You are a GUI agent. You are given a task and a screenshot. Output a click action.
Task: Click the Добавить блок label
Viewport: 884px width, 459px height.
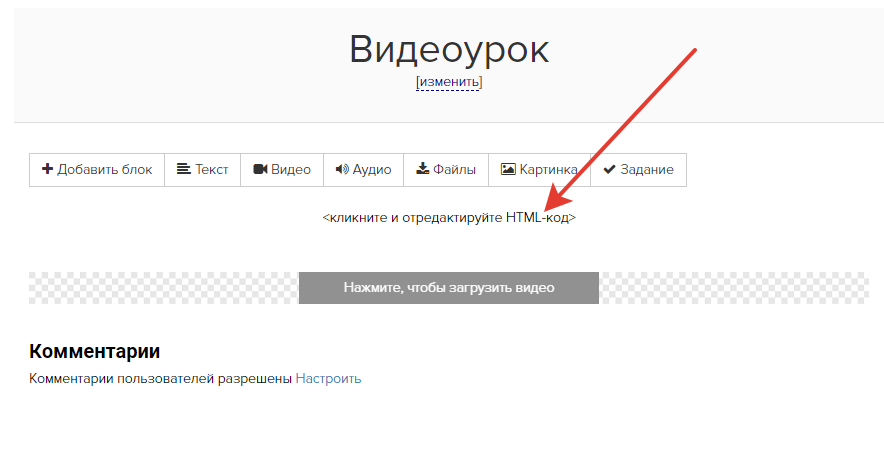point(105,169)
